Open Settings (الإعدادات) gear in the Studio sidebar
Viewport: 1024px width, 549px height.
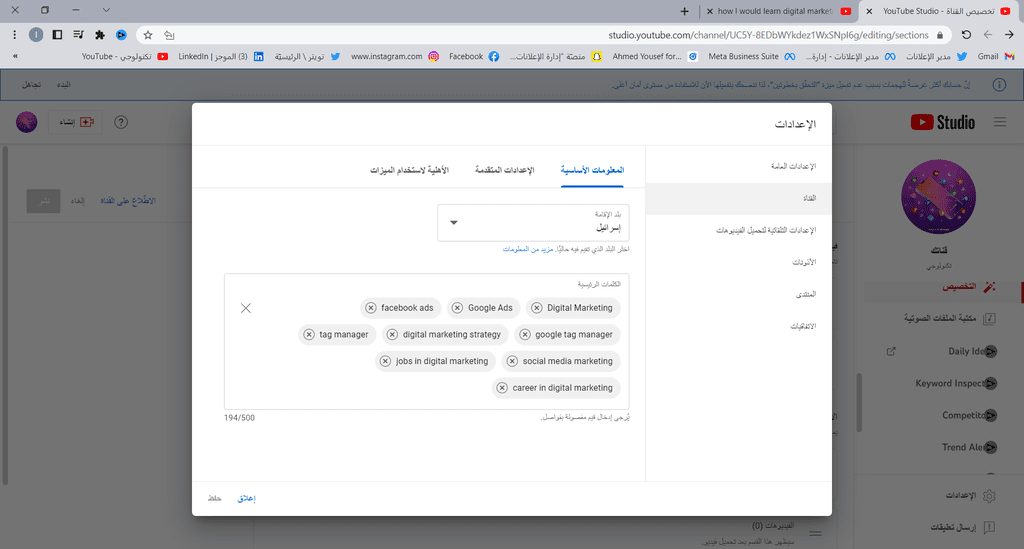[970, 495]
